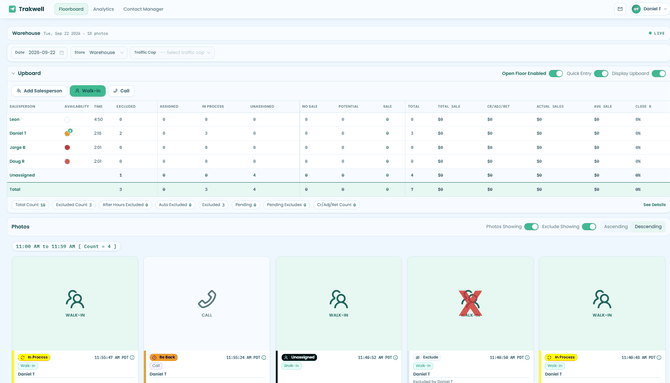670x383 pixels.
Task: Click Daniel T's orange availability indicator
Action: [68, 133]
